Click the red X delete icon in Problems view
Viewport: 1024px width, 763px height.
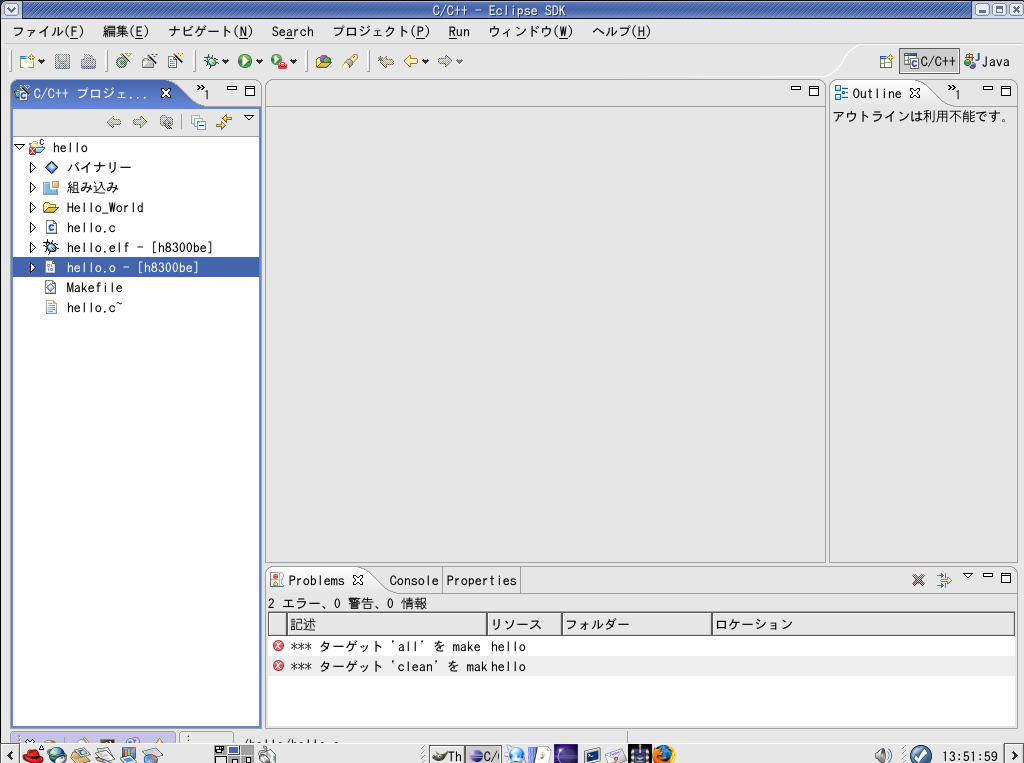click(x=918, y=580)
